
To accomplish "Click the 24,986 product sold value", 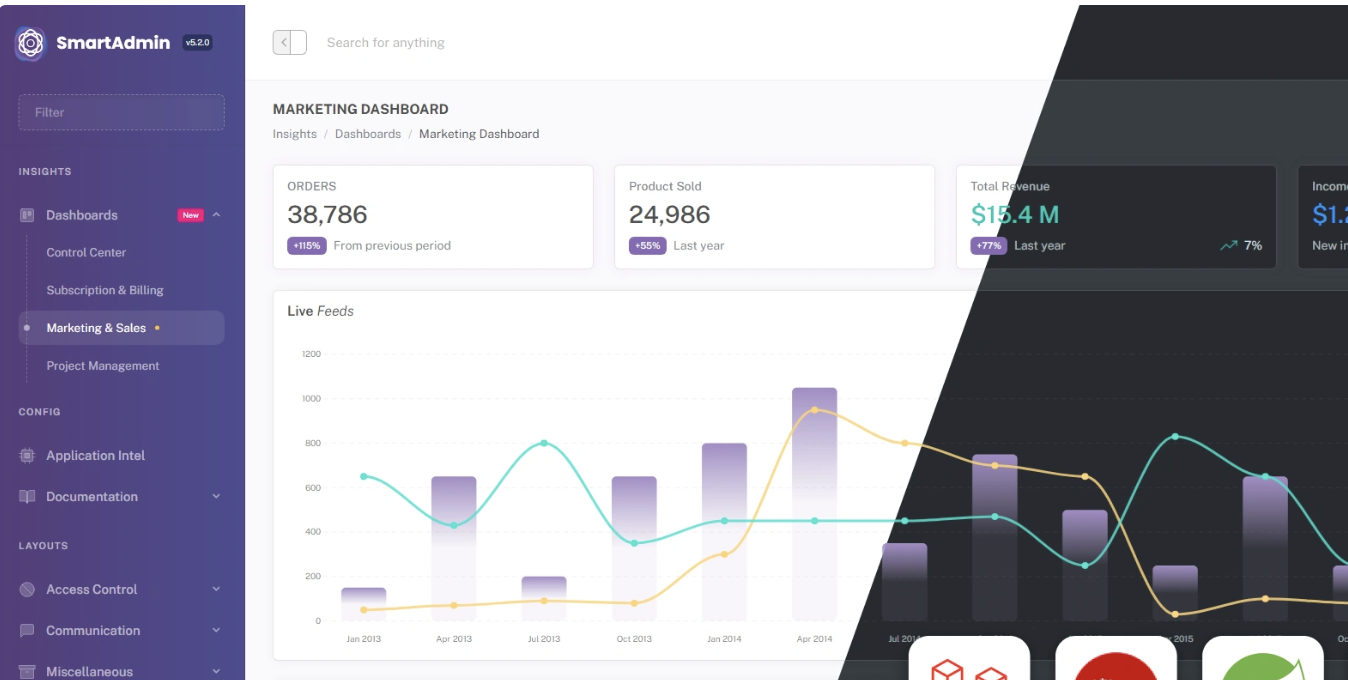I will (x=669, y=214).
